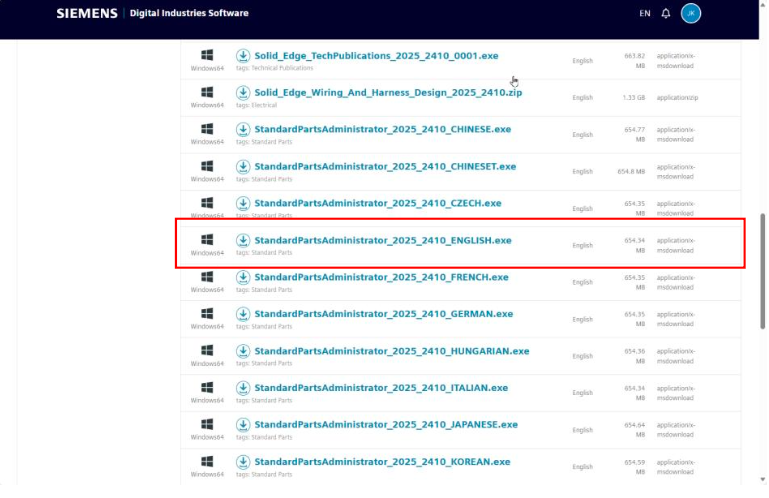Click Windows logo in FRENCH.exe row

207,277
